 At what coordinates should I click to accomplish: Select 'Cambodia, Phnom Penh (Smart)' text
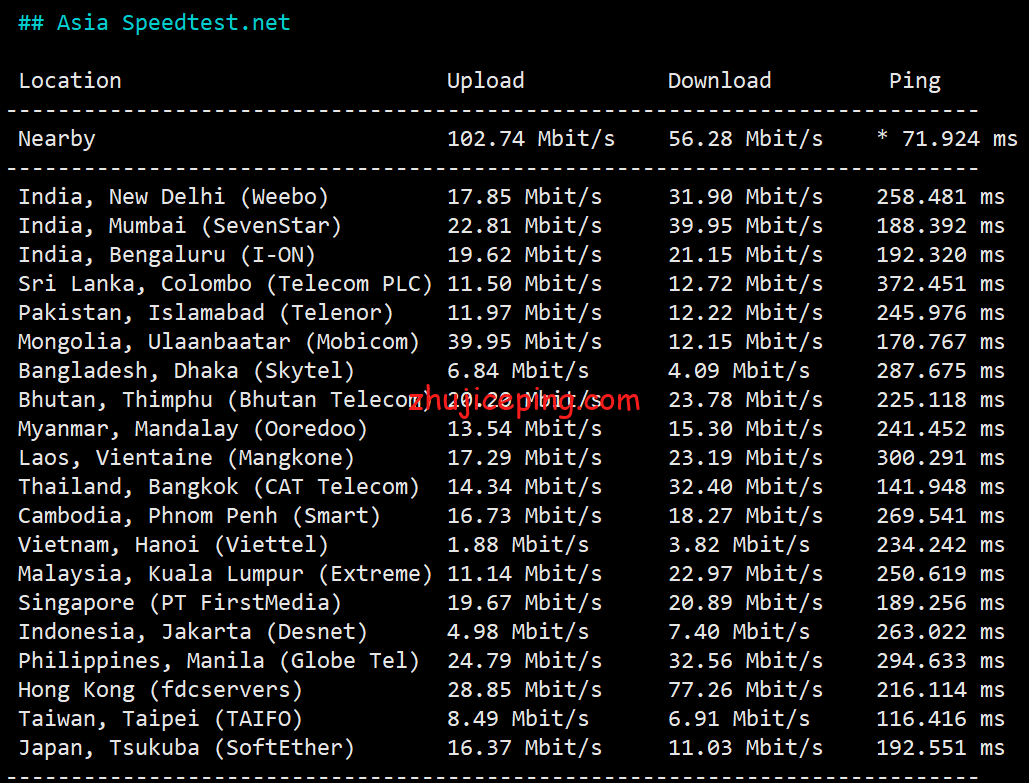(x=199, y=515)
